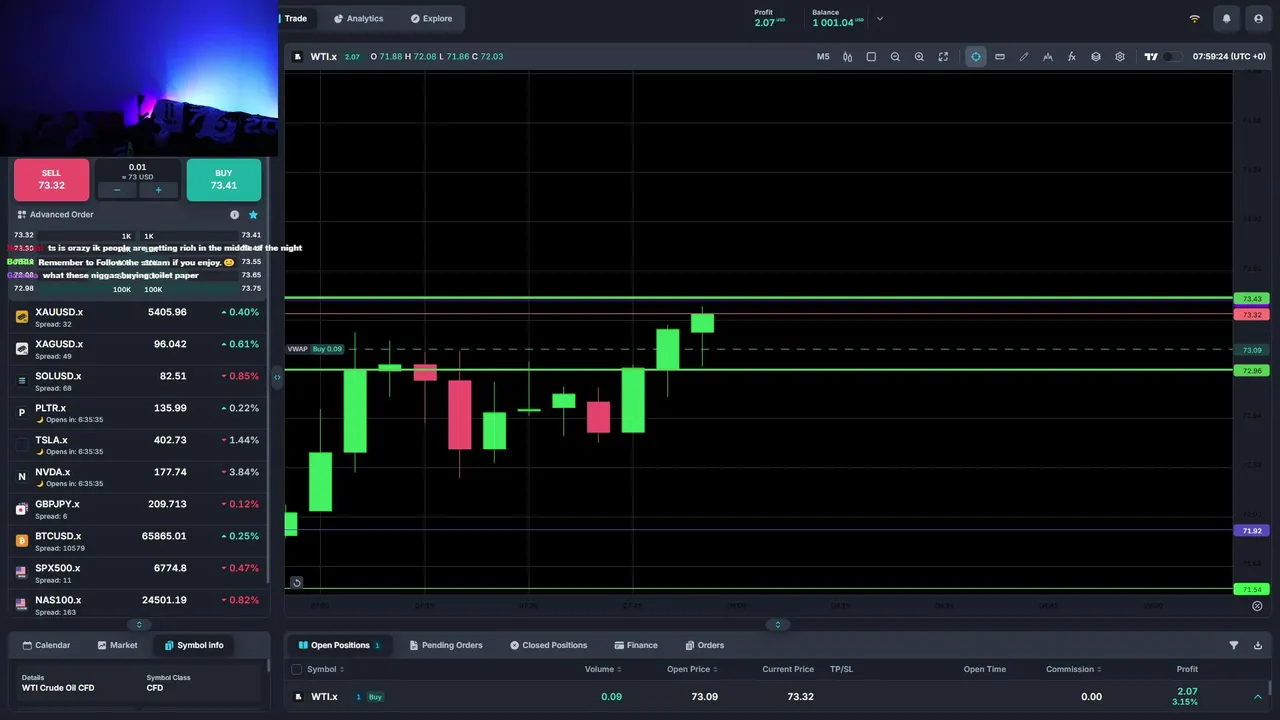Image resolution: width=1280 pixels, height=720 pixels.
Task: Switch to the Explore tab
Action: click(x=431, y=19)
